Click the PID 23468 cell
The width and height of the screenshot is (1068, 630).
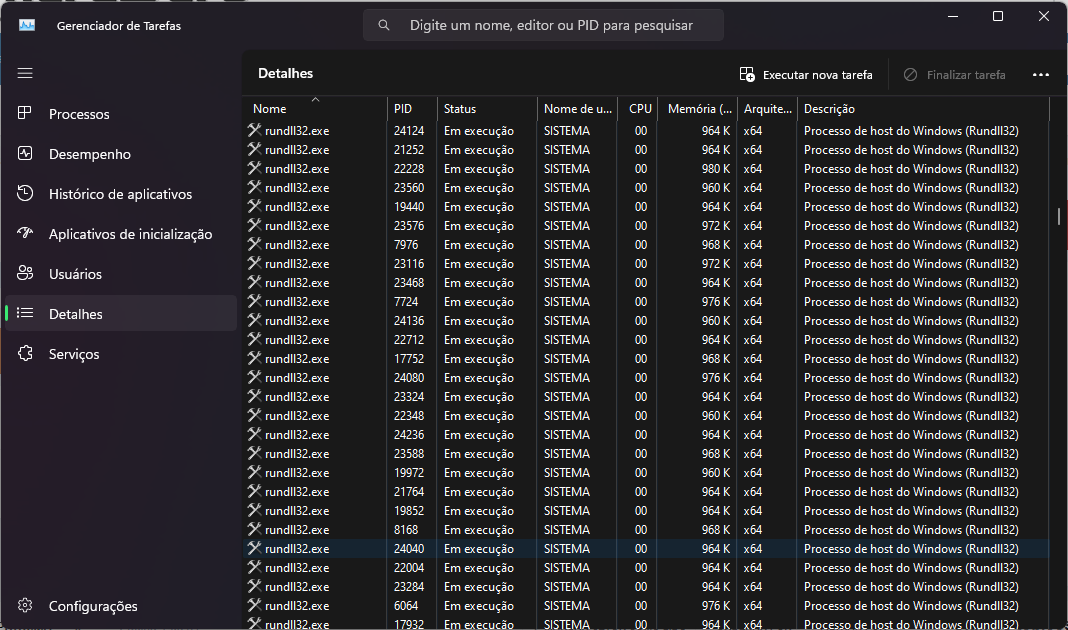409,282
